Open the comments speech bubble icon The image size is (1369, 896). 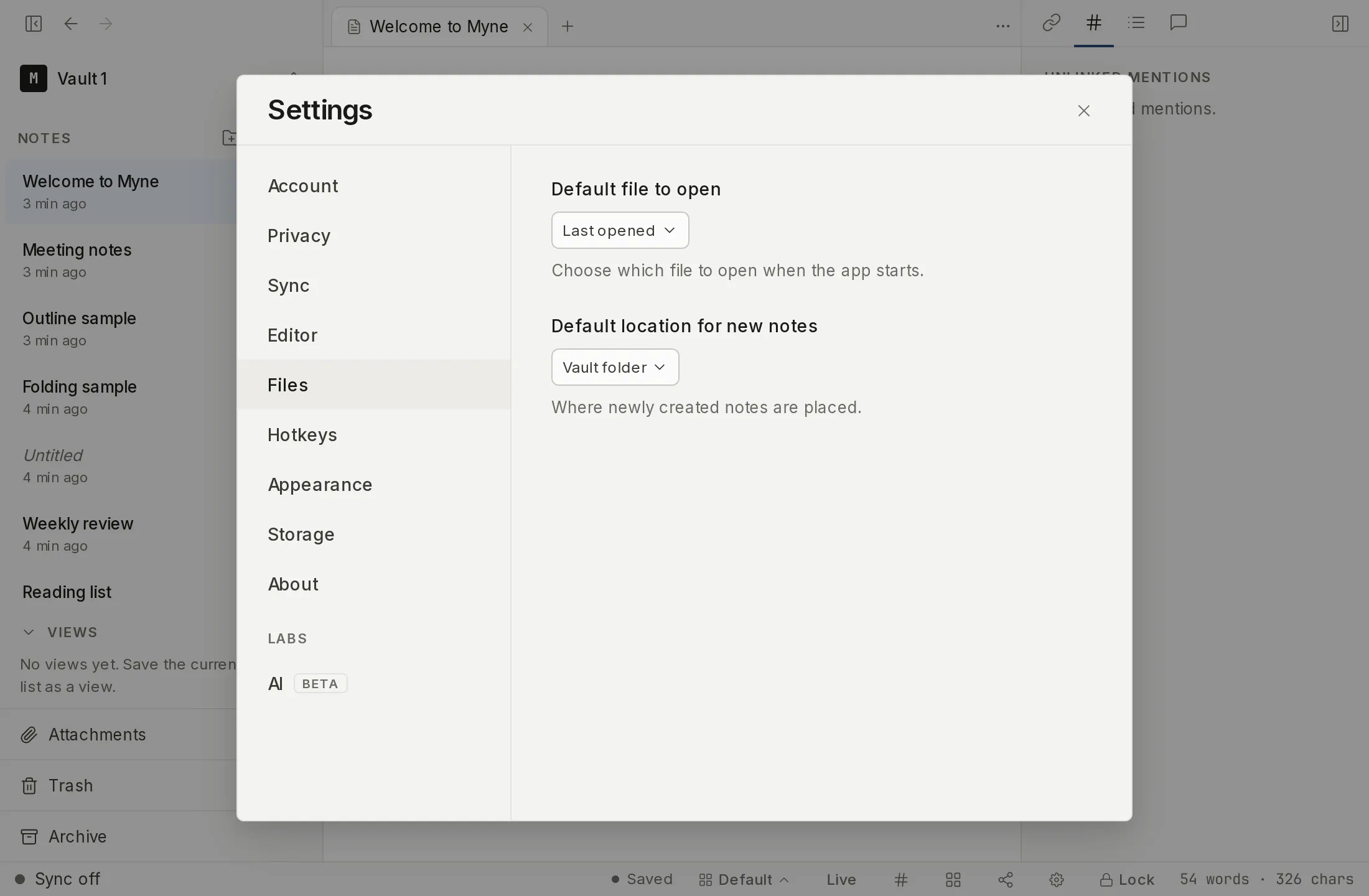click(1179, 23)
